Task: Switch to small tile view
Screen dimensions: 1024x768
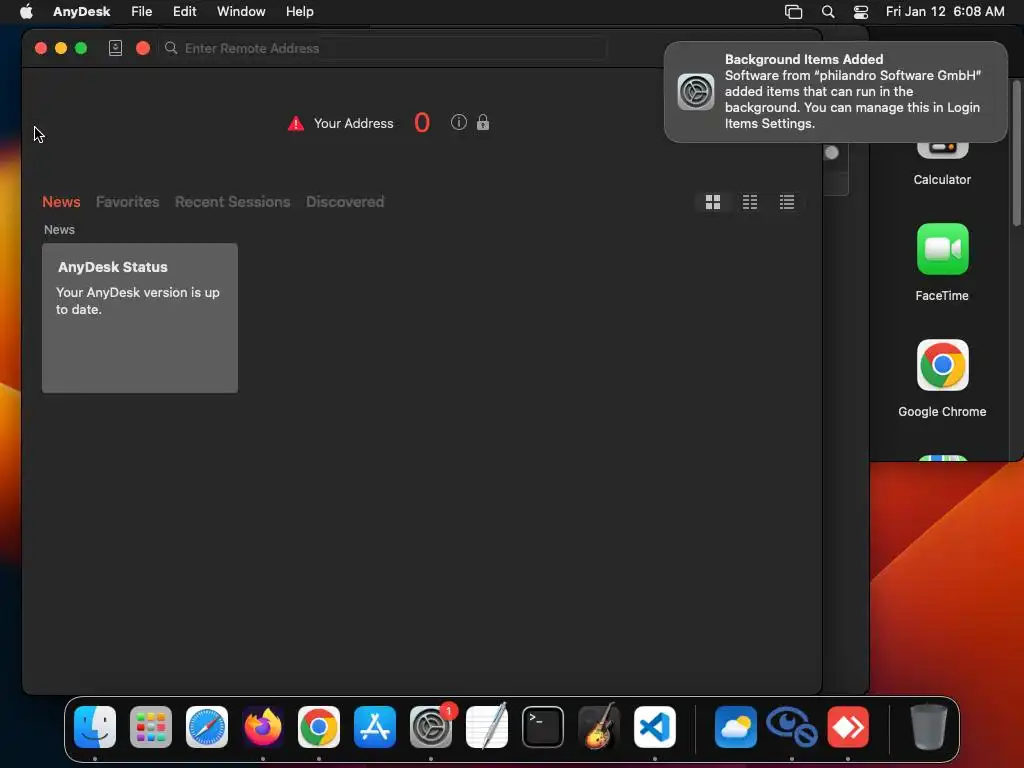Action: (x=750, y=202)
